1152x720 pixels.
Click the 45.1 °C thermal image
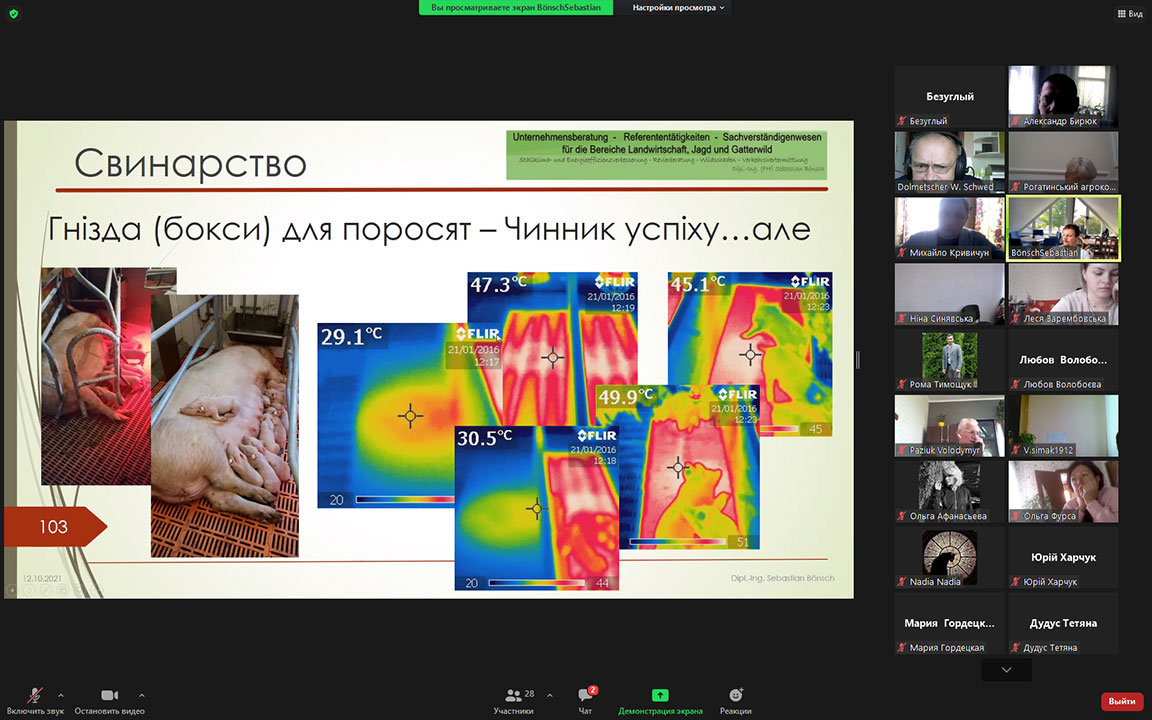coord(750,354)
